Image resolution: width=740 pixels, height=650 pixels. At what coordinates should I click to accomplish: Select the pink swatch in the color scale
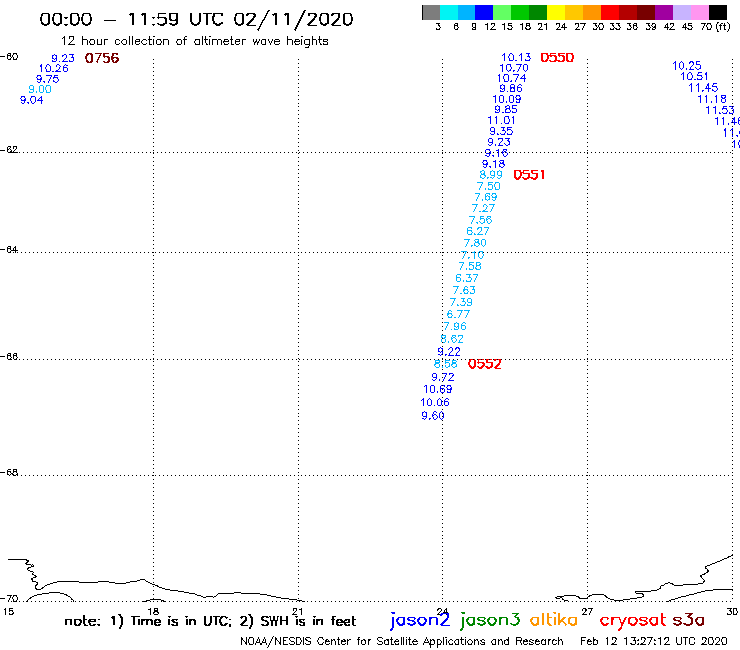[x=699, y=12]
